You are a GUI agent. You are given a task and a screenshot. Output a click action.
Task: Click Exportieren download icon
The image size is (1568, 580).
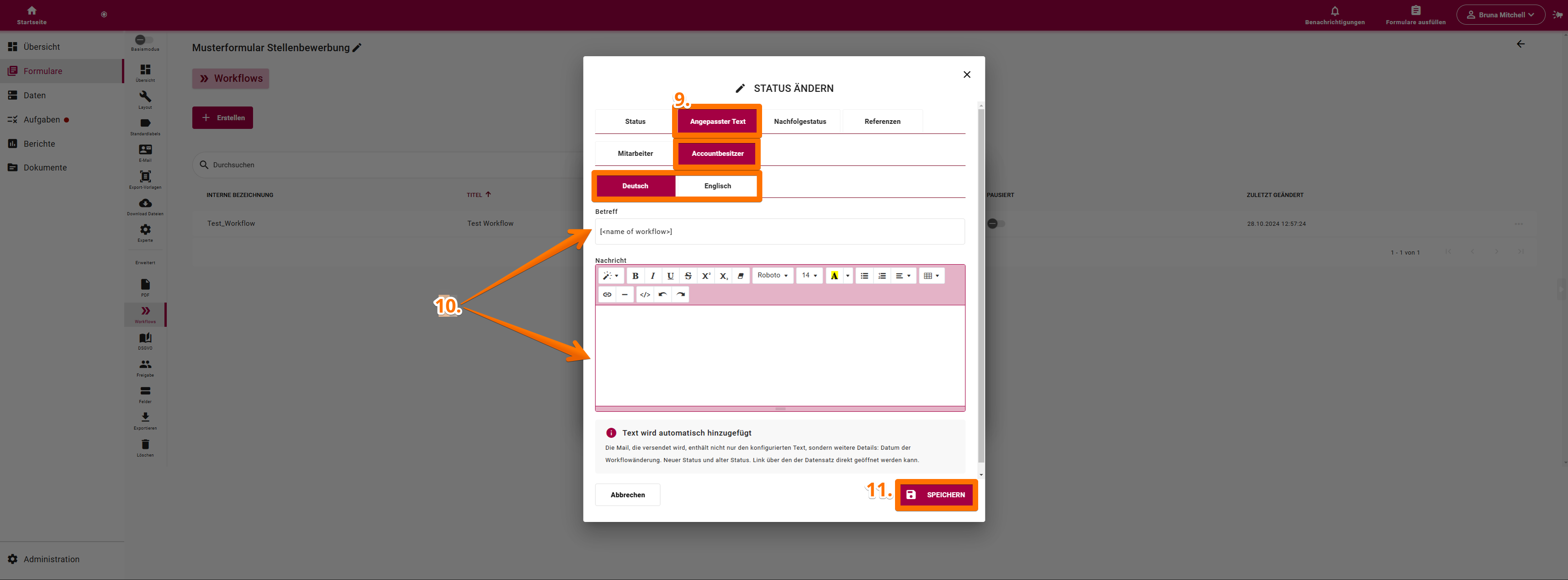pyautogui.click(x=145, y=421)
